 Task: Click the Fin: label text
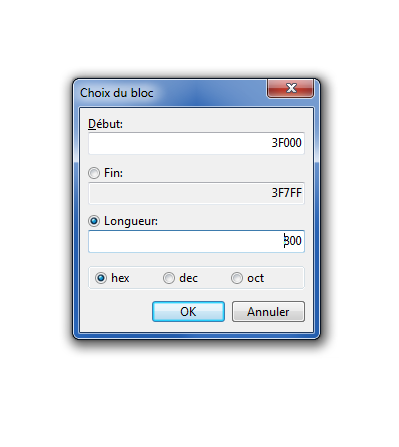click(113, 173)
